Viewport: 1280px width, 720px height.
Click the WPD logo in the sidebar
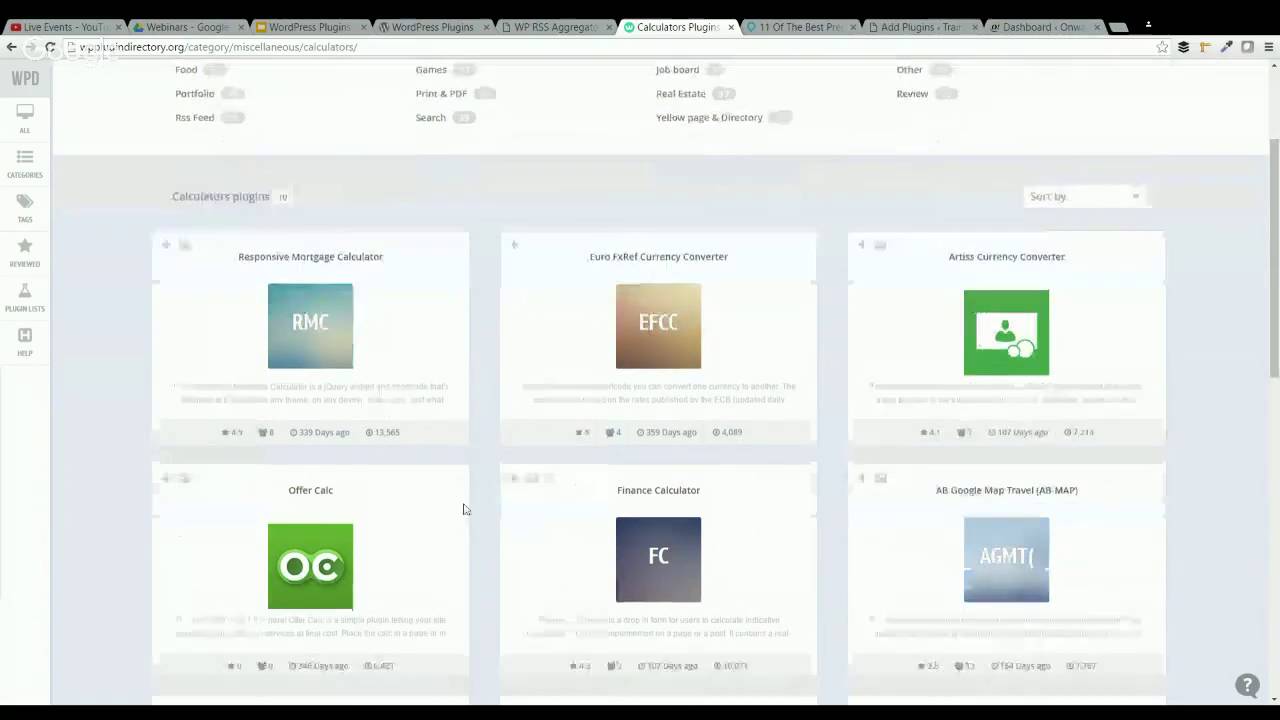click(25, 78)
